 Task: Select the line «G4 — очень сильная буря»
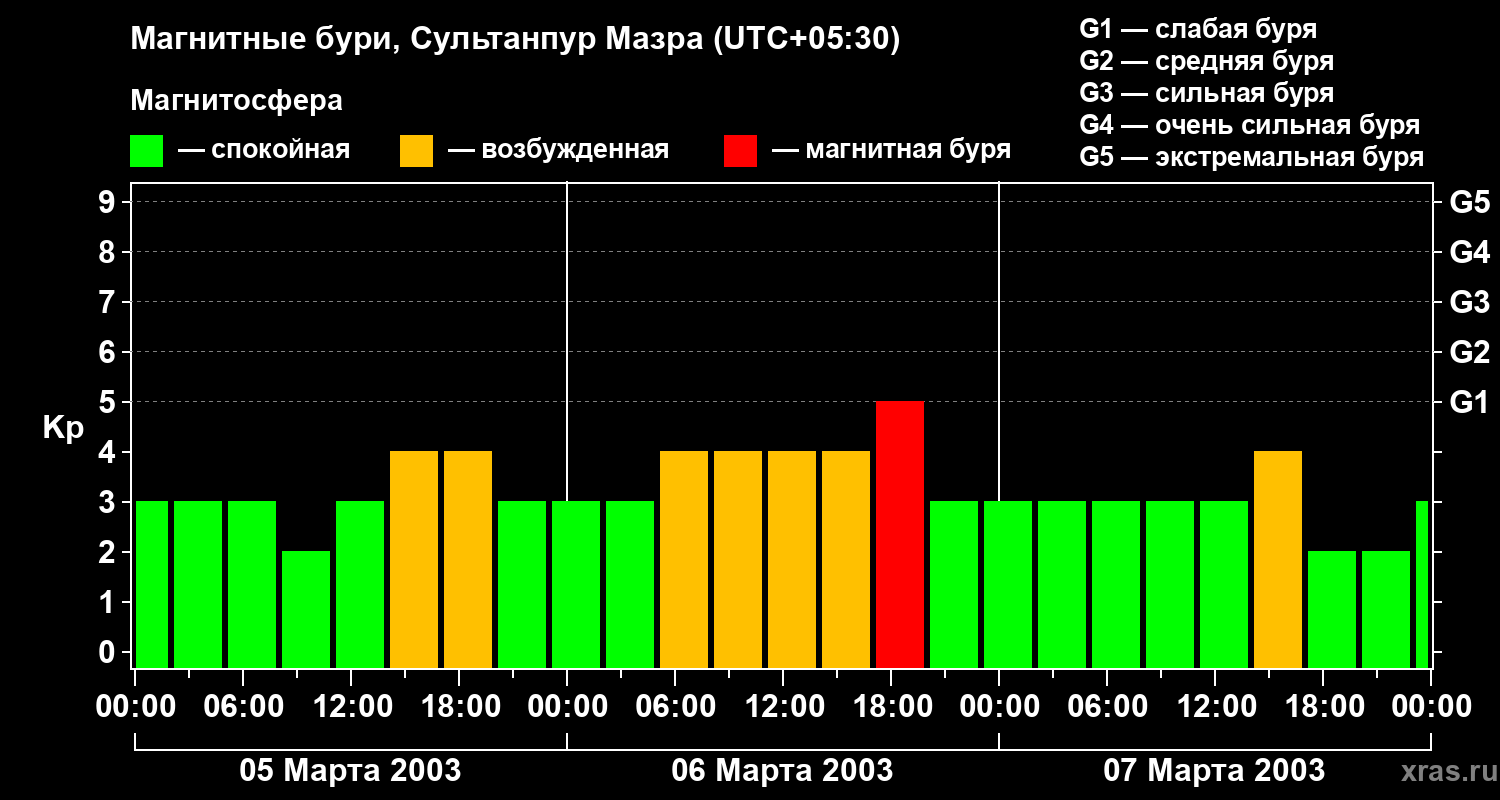pyautogui.click(x=1250, y=125)
